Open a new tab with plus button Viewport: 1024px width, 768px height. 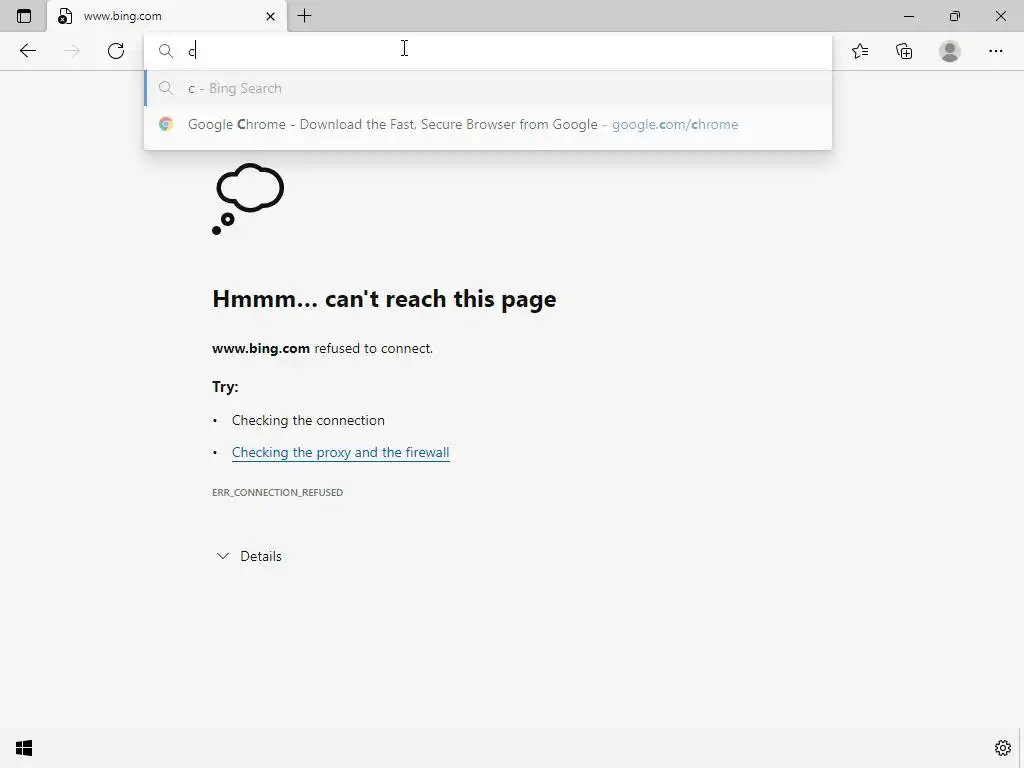tap(304, 16)
